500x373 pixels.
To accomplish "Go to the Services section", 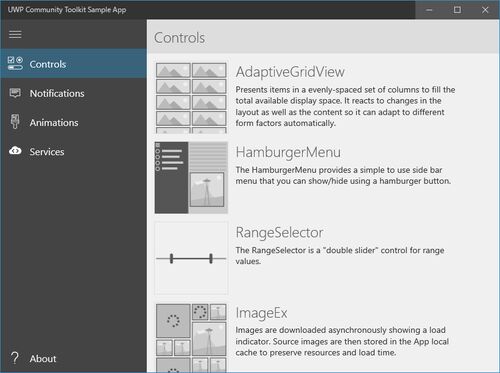I will pyautogui.click(x=47, y=152).
